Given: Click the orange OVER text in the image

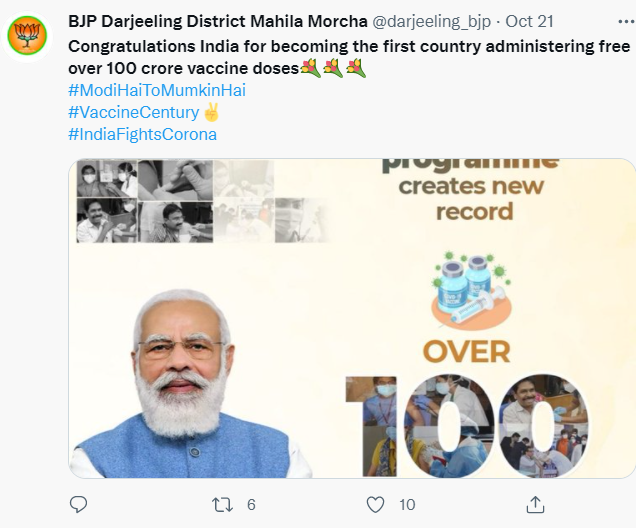Looking at the screenshot, I should pyautogui.click(x=467, y=350).
